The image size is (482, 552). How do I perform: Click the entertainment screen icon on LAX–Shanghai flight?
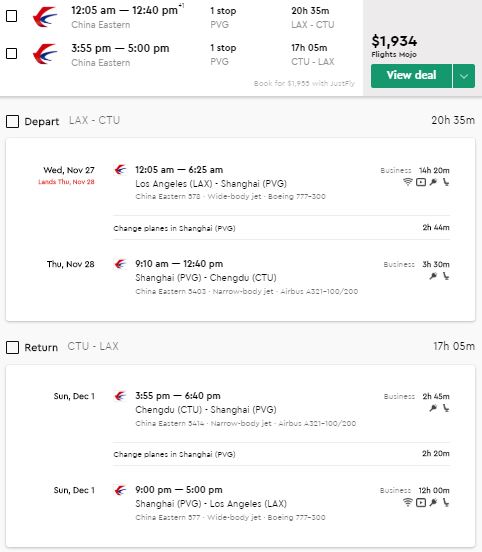[421, 182]
